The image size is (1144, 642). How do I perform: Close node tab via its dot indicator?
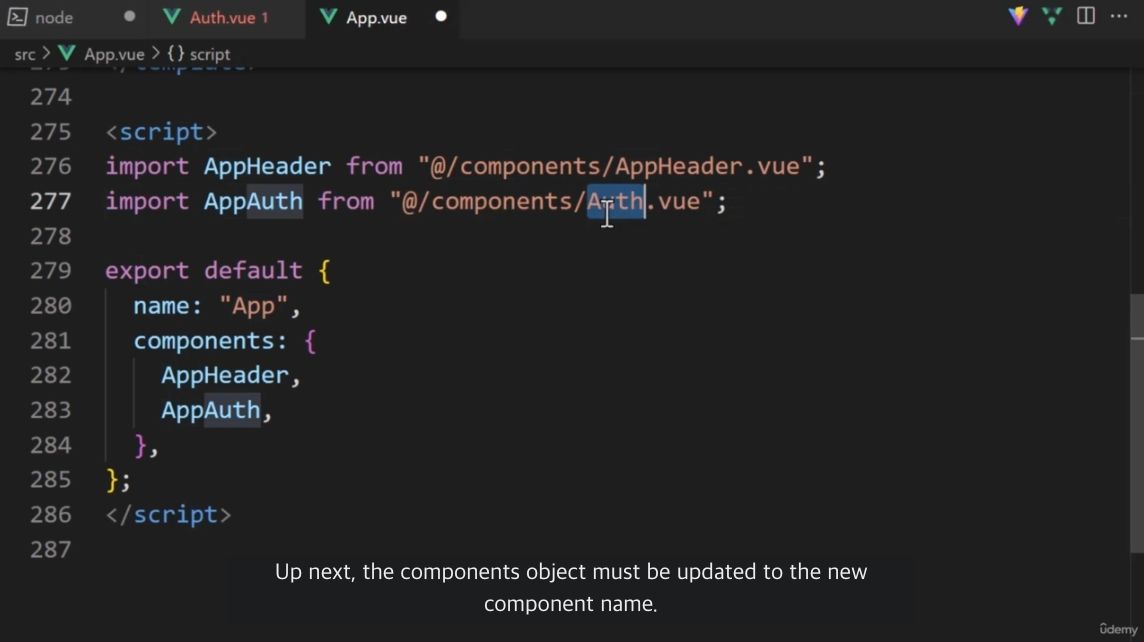coord(129,16)
